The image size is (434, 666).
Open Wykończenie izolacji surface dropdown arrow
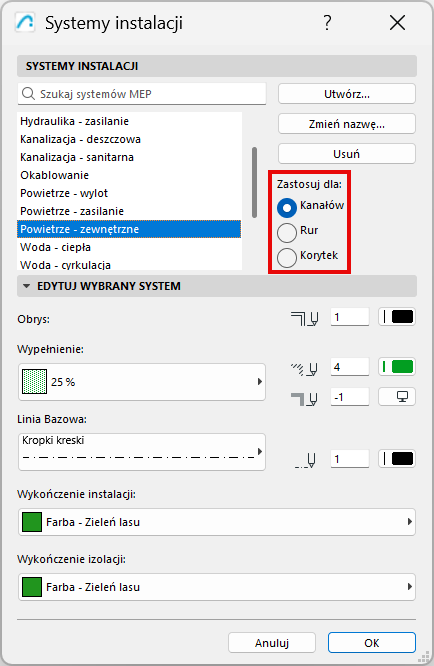point(409,587)
